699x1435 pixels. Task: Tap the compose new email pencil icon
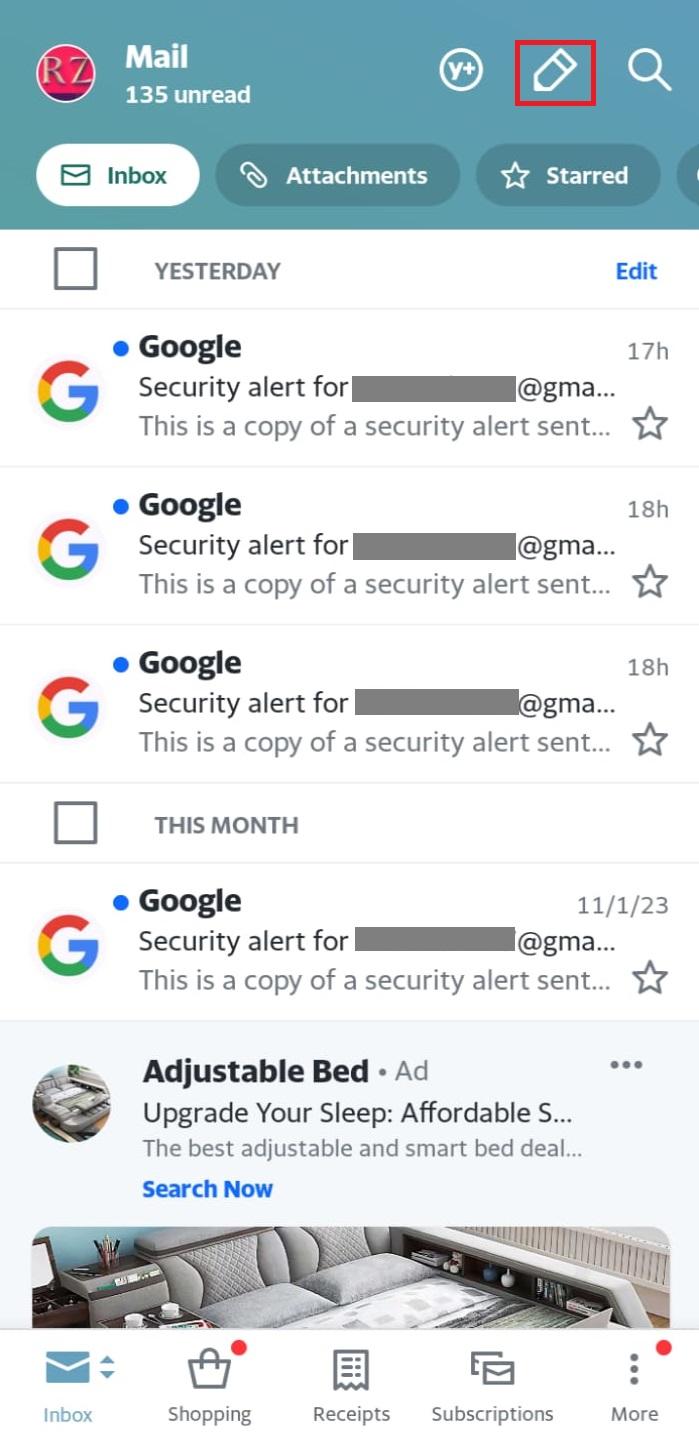tap(555, 72)
